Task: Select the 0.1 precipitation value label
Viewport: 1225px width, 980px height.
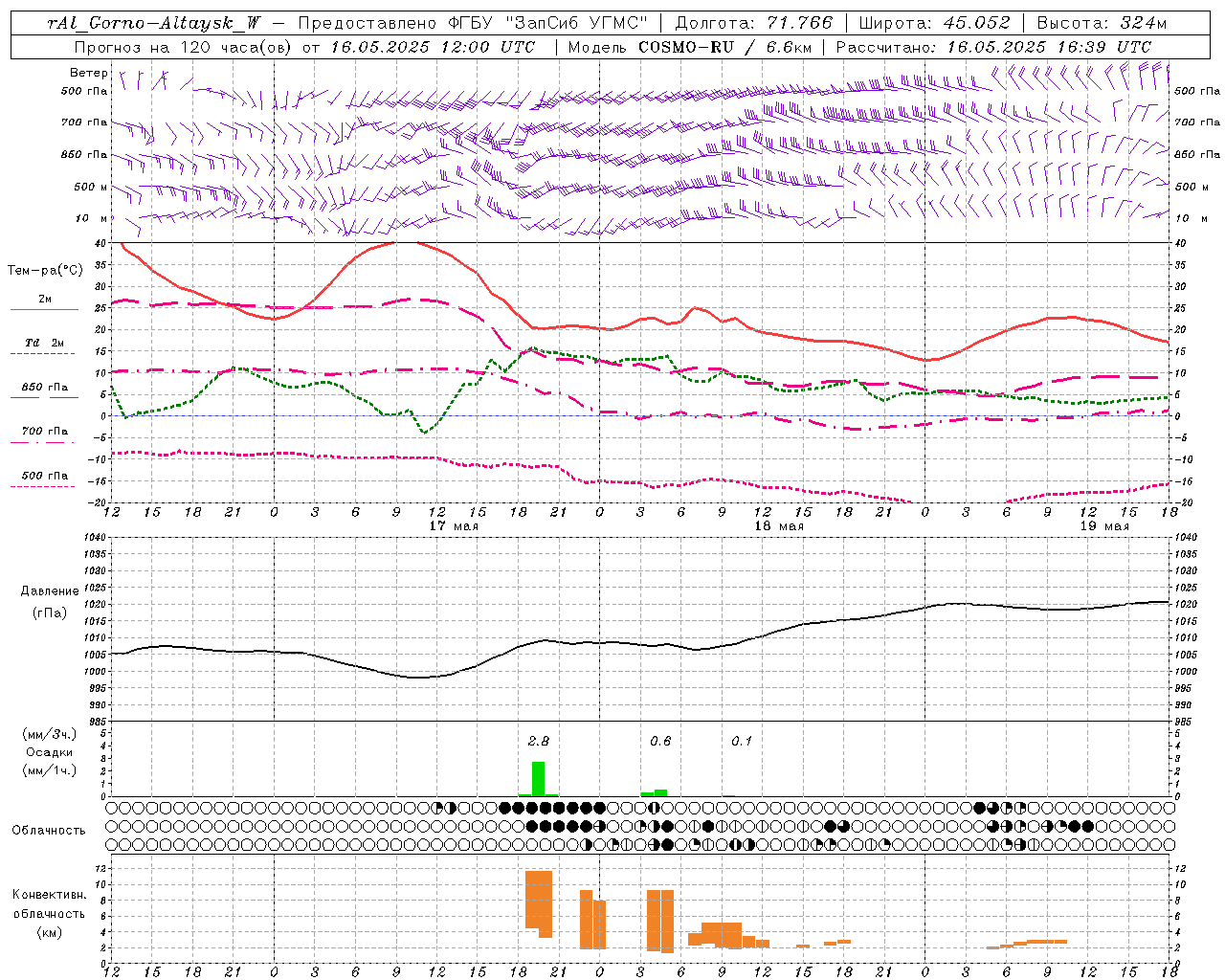Action: (x=742, y=741)
